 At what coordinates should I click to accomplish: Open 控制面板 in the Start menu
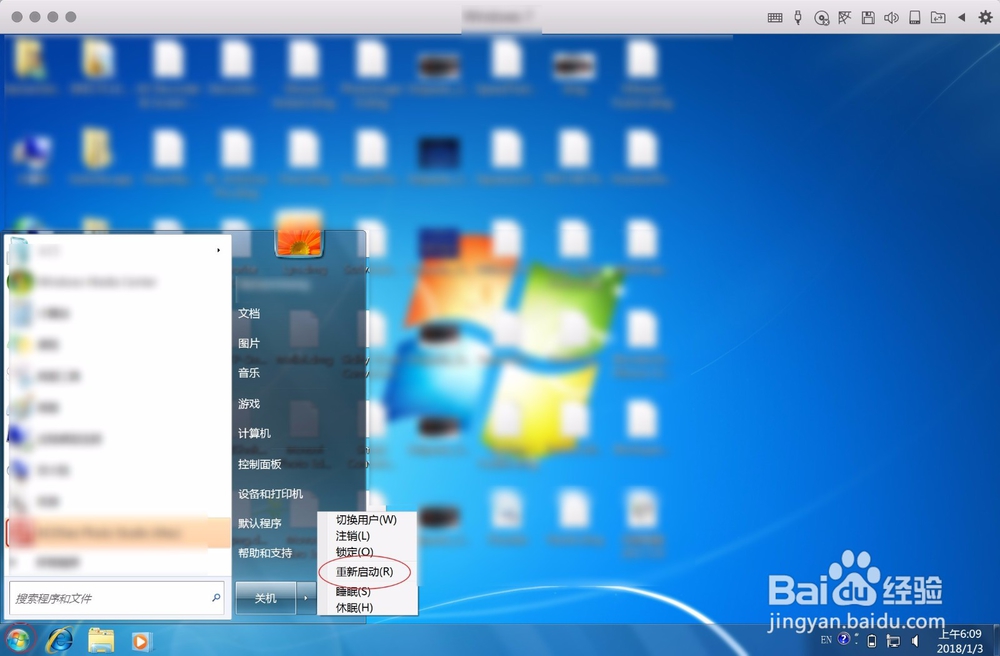pyautogui.click(x=260, y=463)
